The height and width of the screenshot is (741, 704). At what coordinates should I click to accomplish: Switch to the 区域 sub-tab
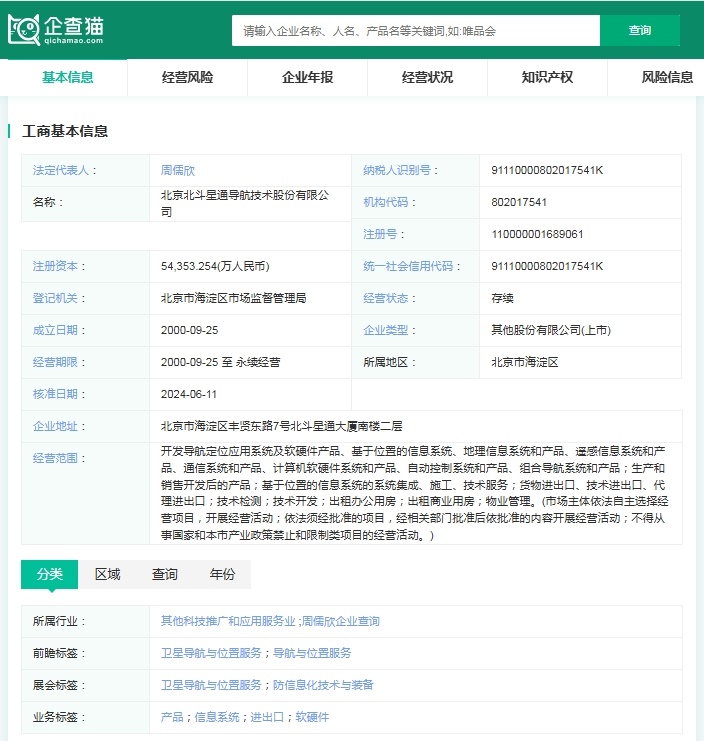tap(107, 574)
